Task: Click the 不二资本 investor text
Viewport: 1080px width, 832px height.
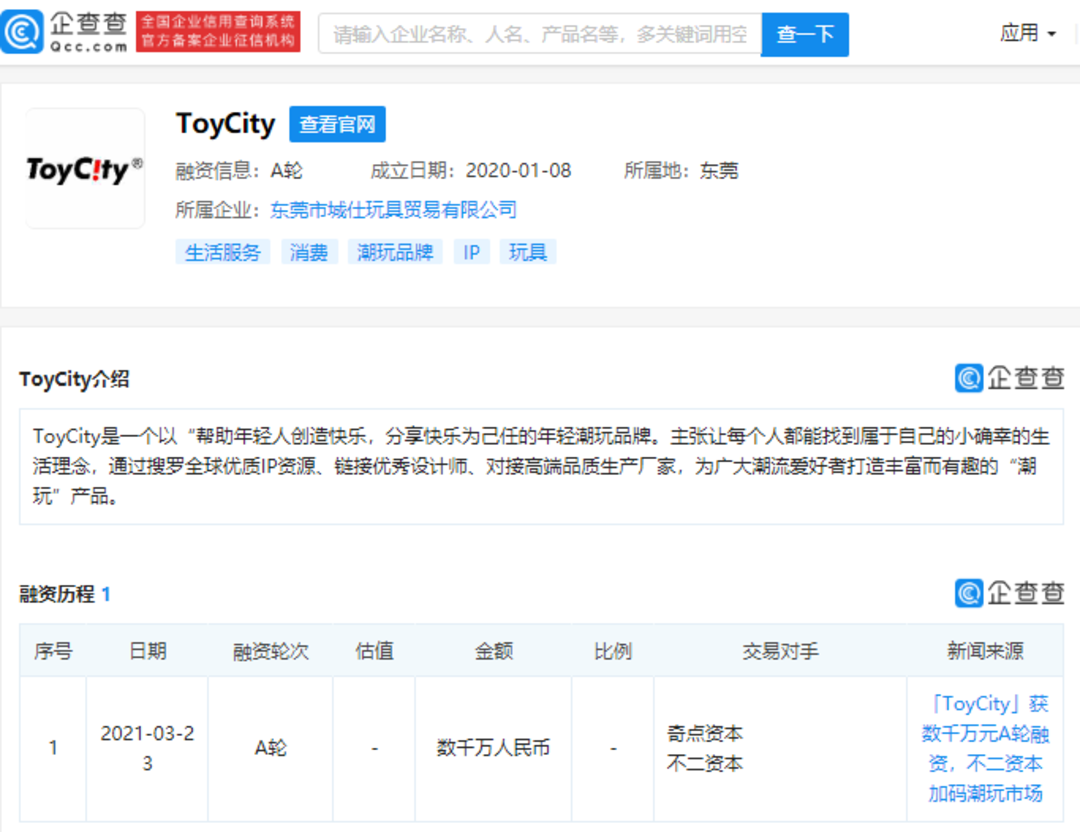Action: pos(705,763)
